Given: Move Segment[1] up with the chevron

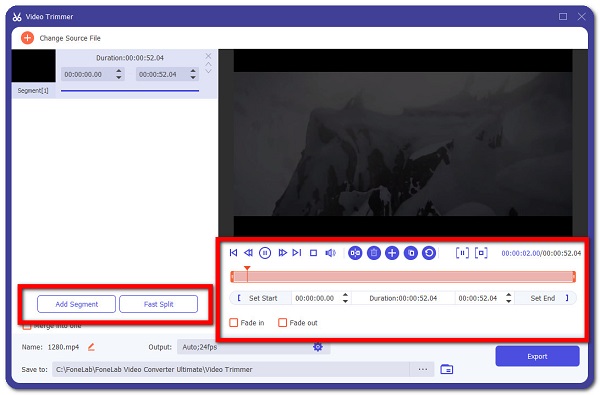Looking at the screenshot, I should pos(208,64).
